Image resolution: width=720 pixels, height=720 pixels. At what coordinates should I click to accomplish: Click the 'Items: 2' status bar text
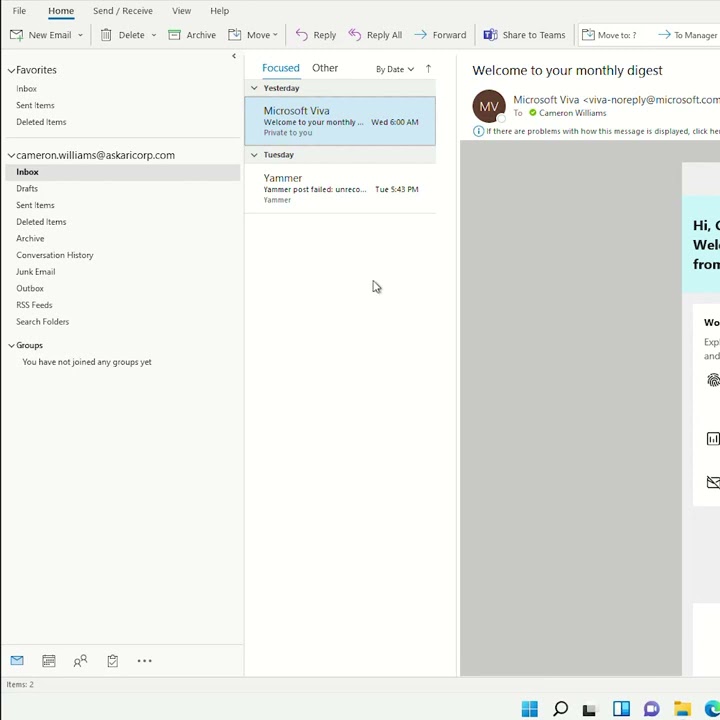pos(20,684)
